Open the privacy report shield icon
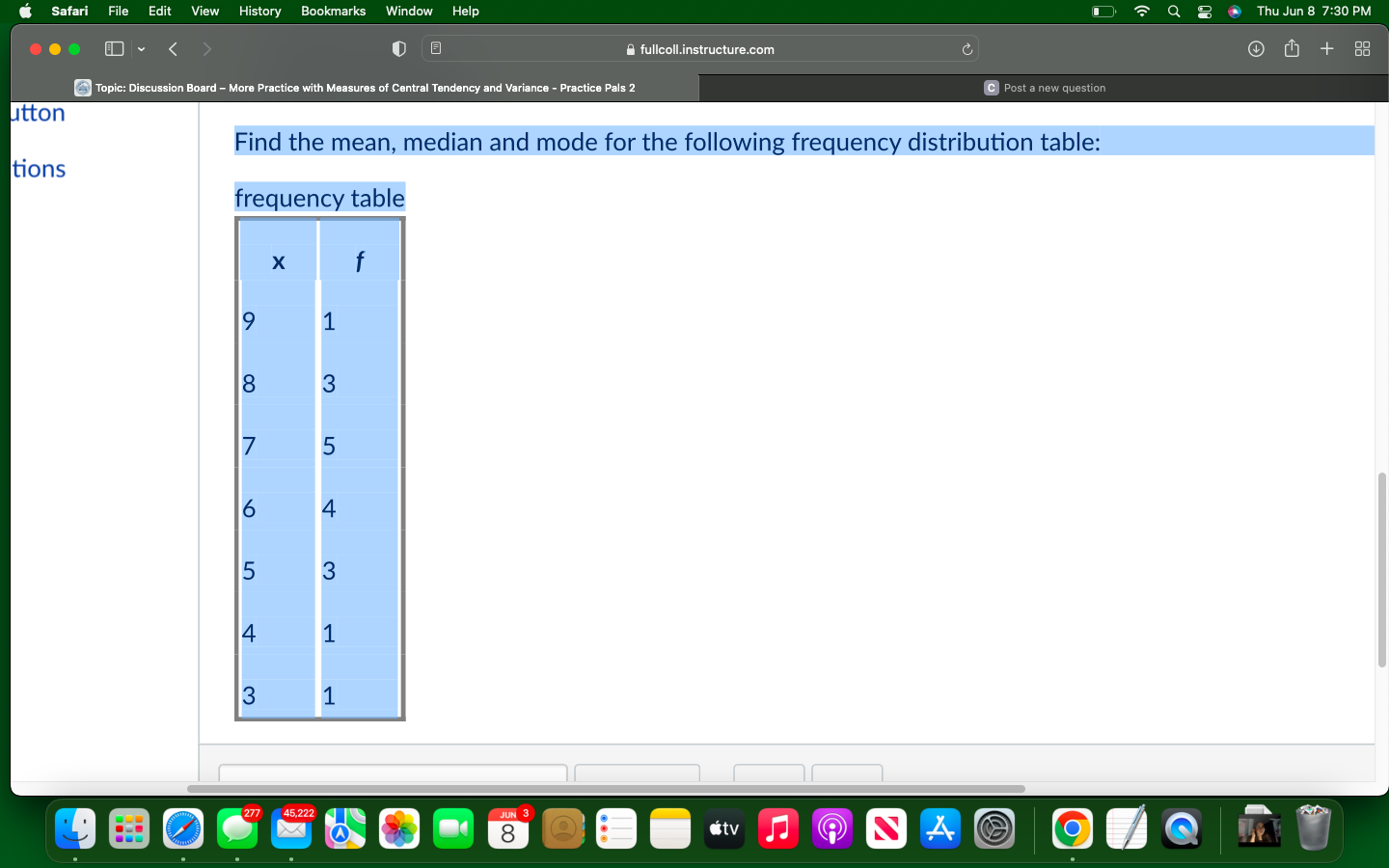This screenshot has height=868, width=1389. point(398,48)
